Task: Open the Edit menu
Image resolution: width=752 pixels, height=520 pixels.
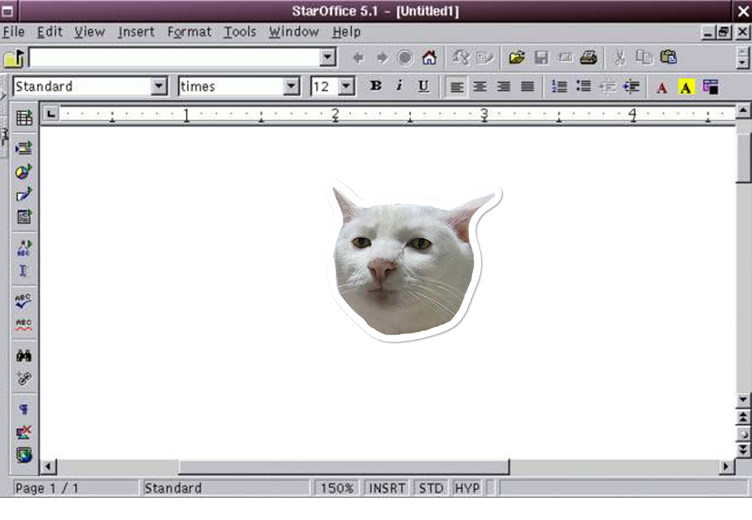Action: [x=50, y=32]
